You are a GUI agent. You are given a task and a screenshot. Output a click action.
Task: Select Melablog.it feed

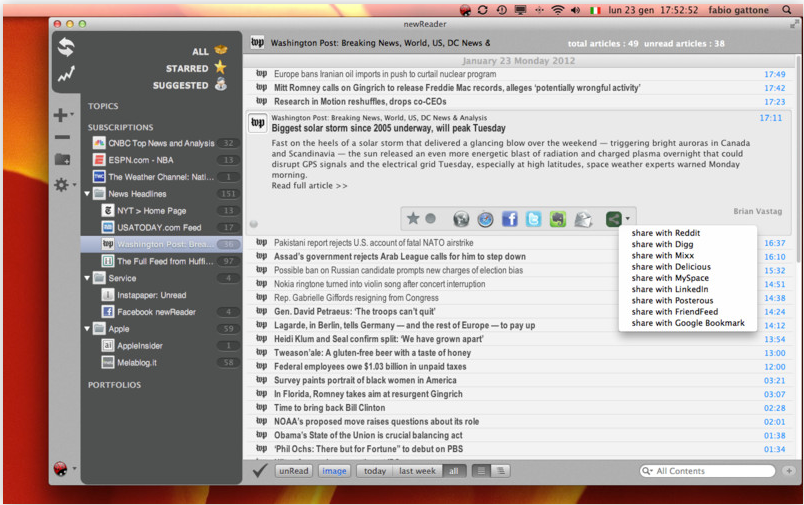coord(161,362)
